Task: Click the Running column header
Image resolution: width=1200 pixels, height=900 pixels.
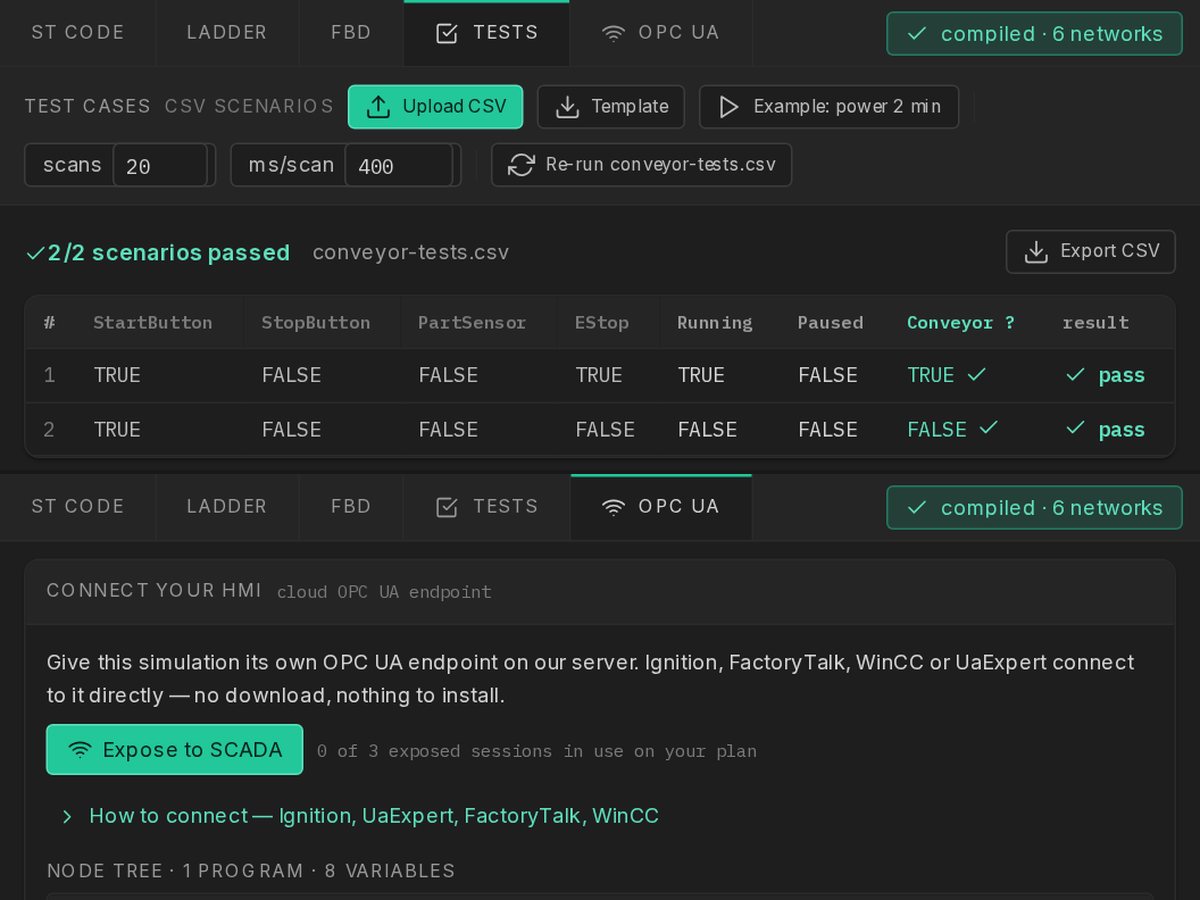Action: tap(715, 322)
